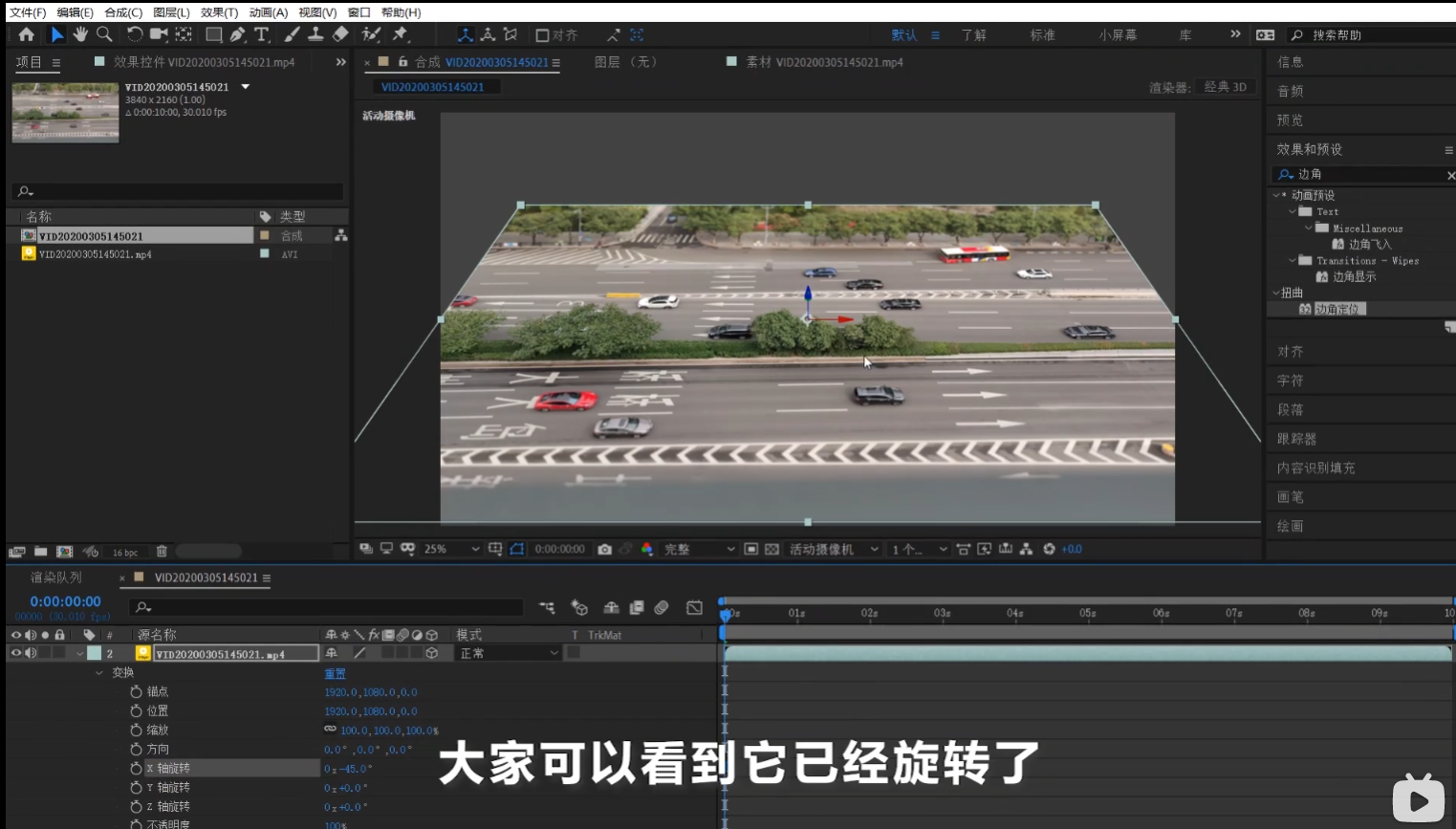1456x829 pixels.
Task: Select the Type text tool
Action: tap(261, 34)
